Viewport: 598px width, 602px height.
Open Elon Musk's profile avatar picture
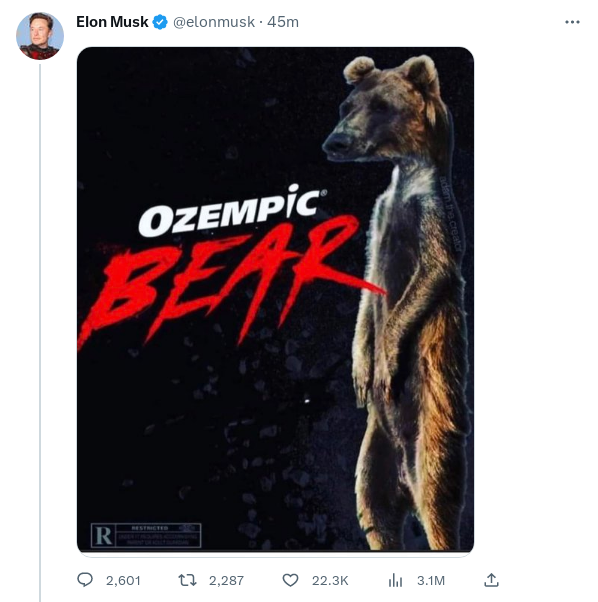click(x=40, y=36)
